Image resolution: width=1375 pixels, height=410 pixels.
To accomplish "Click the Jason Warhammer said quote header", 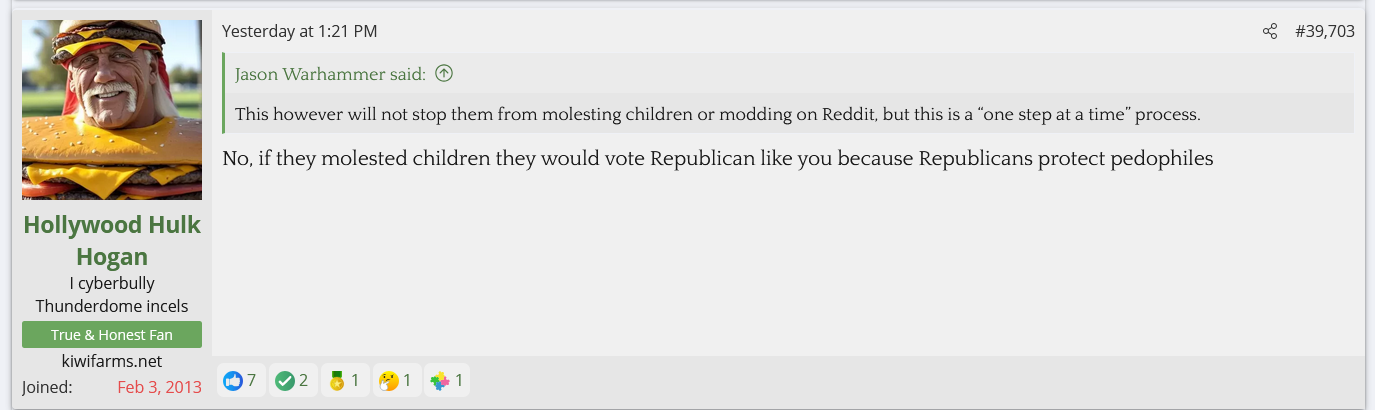I will click(x=330, y=74).
